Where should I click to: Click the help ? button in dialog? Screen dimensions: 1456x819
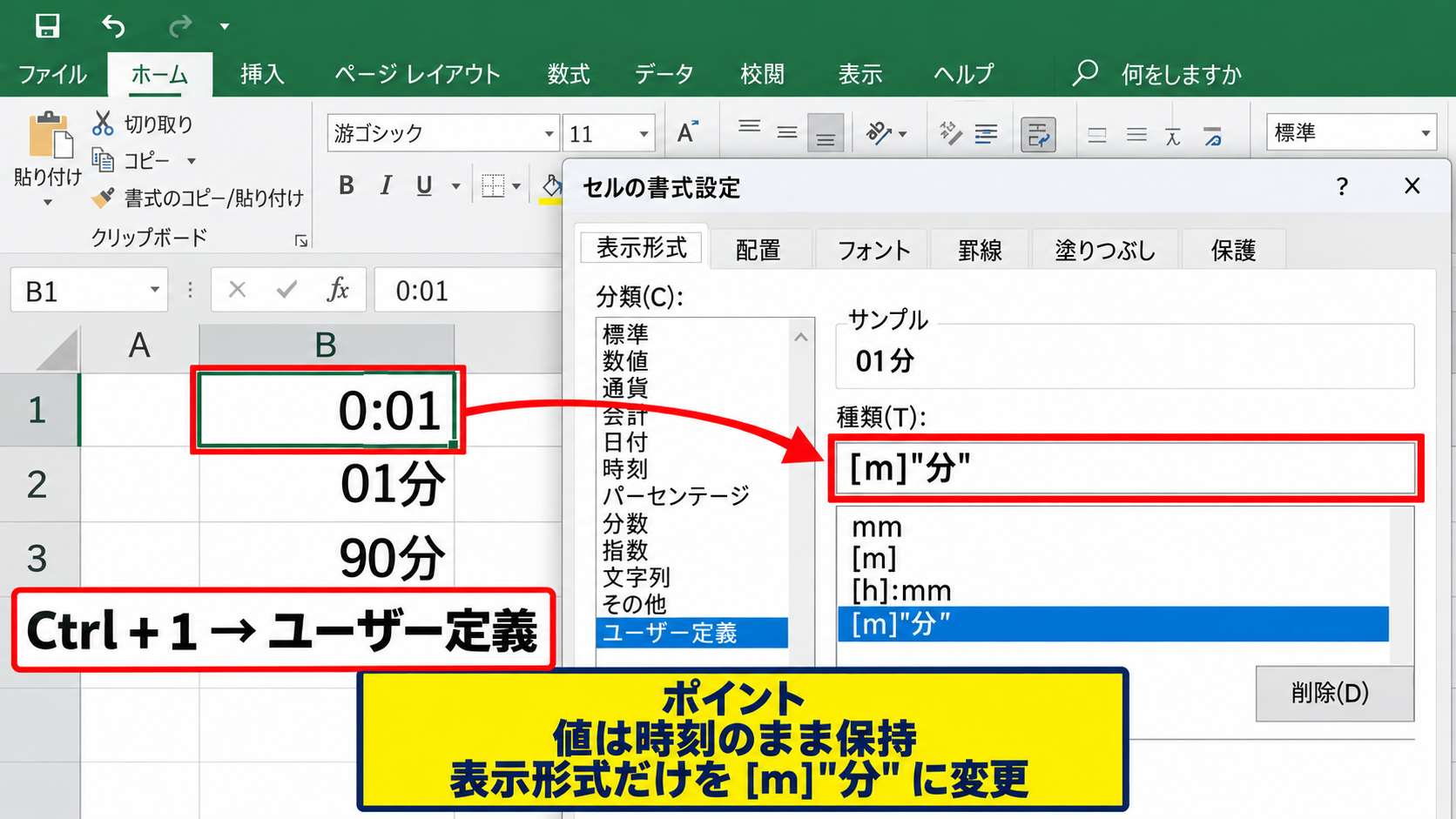tap(1342, 186)
